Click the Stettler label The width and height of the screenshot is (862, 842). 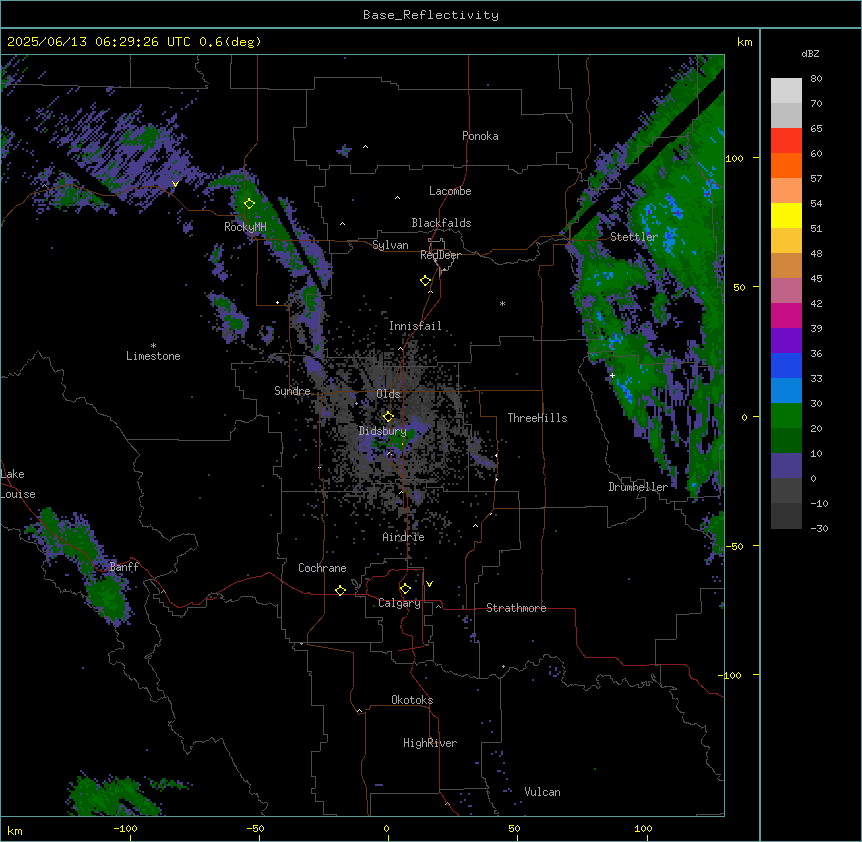tap(634, 237)
